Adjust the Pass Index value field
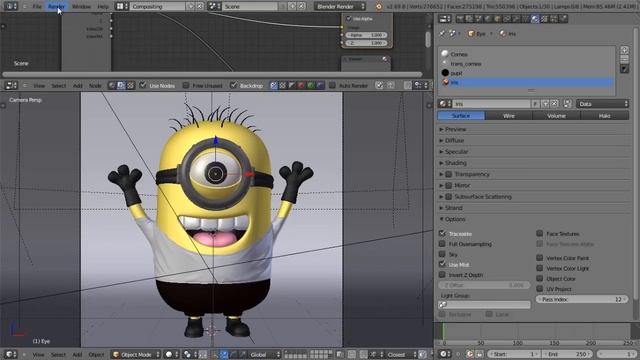This screenshot has height=360, width=640. coord(582,299)
